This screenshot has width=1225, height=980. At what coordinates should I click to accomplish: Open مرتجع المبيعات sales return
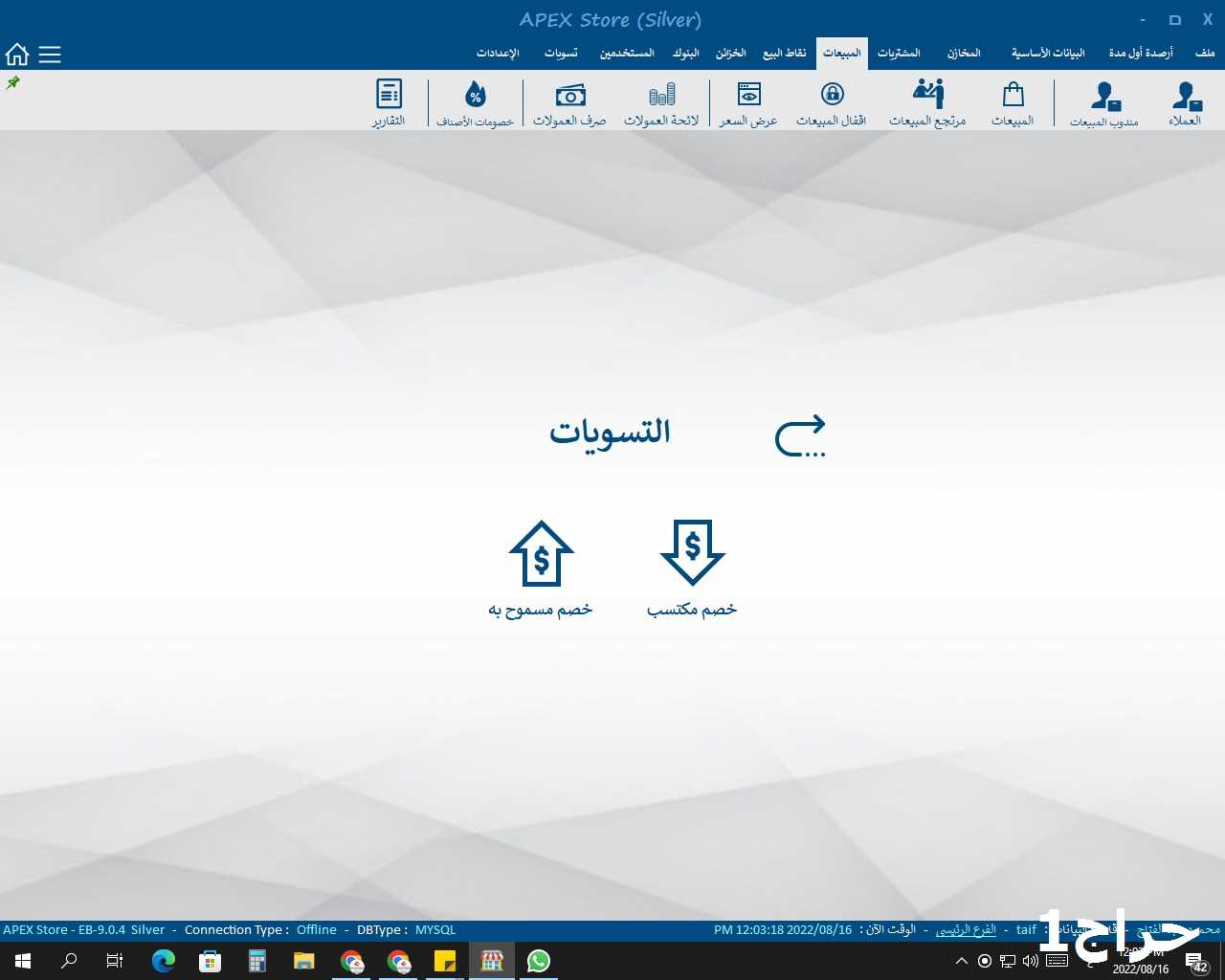coord(927,102)
